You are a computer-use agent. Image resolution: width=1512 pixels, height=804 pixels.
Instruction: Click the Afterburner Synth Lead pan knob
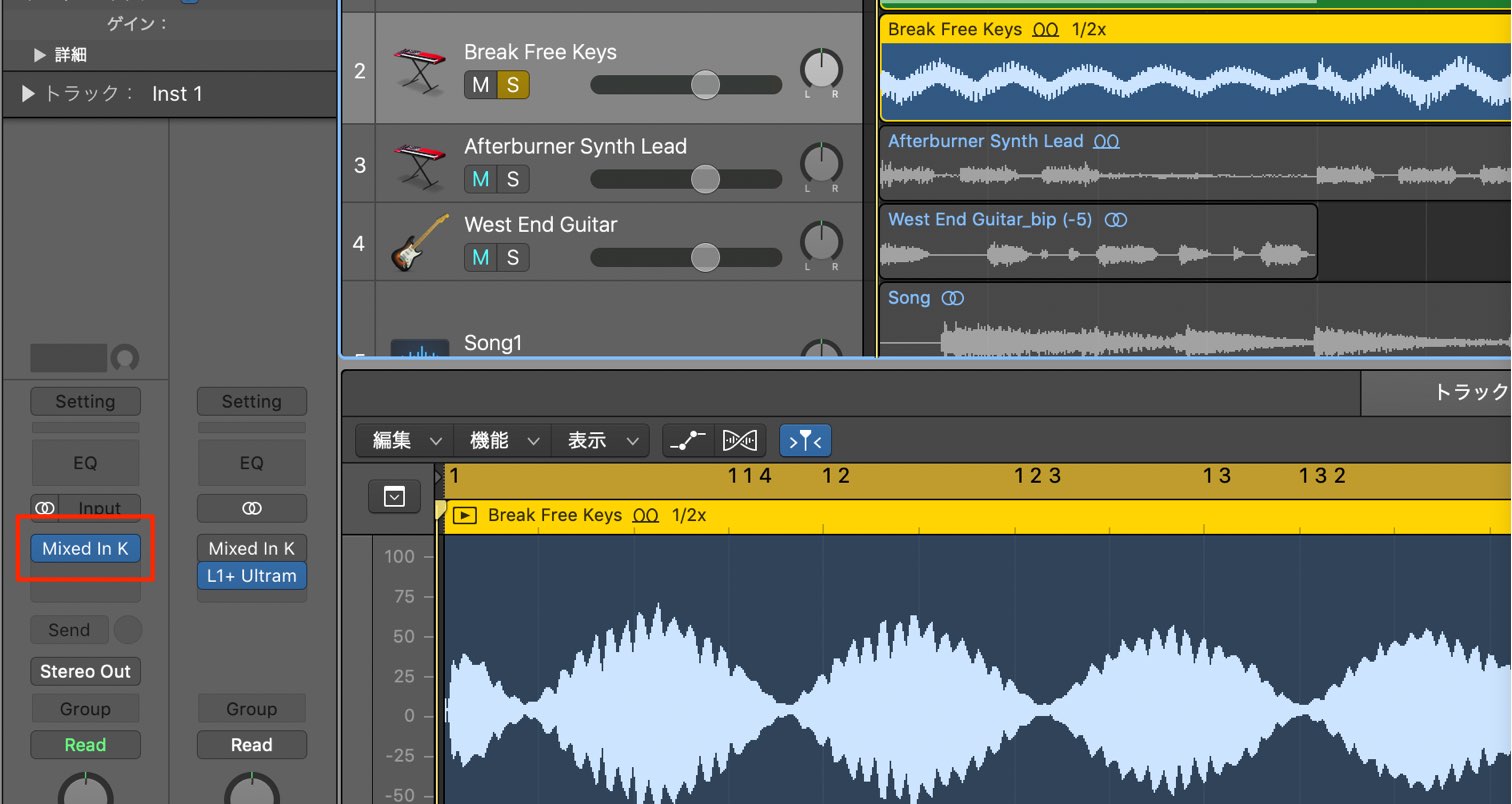821,165
